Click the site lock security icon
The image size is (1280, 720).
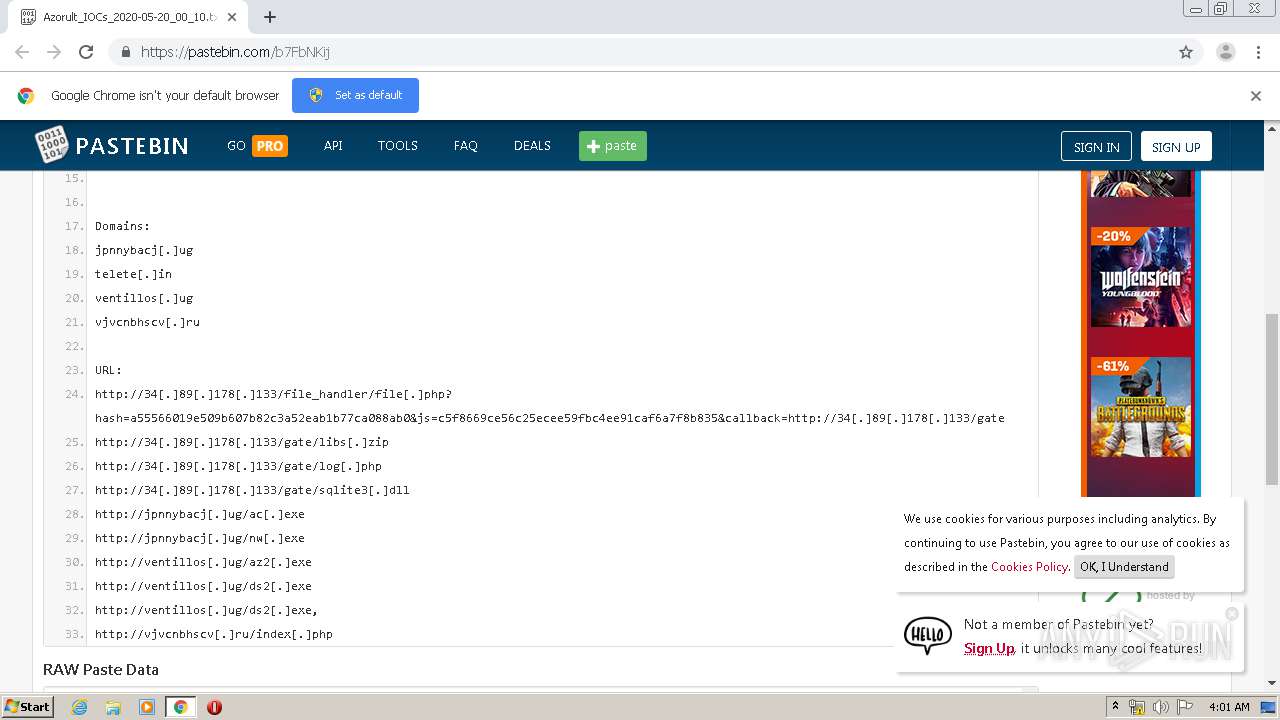tap(125, 52)
